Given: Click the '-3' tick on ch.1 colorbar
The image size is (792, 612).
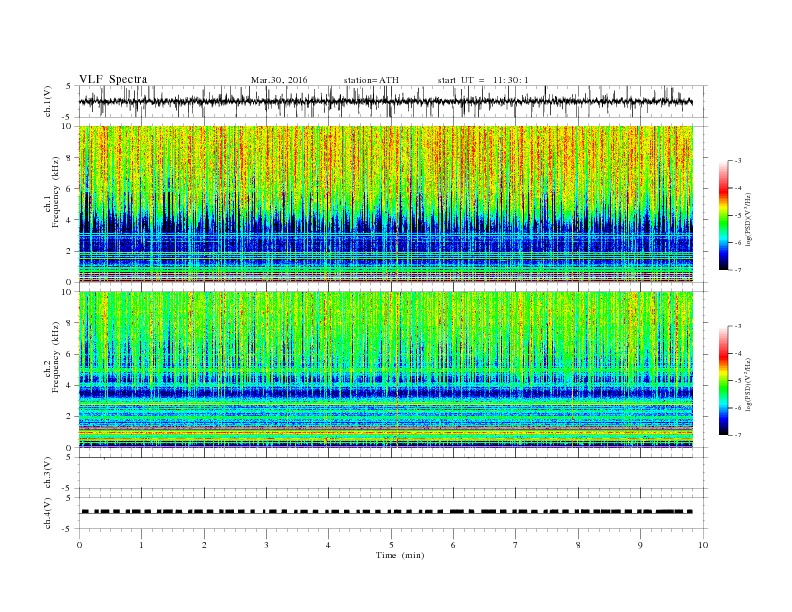Looking at the screenshot, I should pos(737,161).
